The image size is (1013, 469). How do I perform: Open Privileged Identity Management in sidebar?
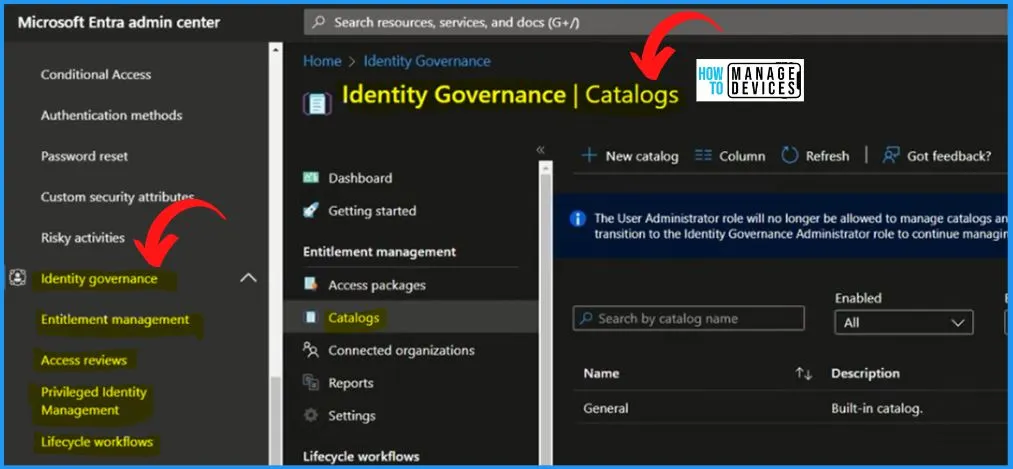94,401
